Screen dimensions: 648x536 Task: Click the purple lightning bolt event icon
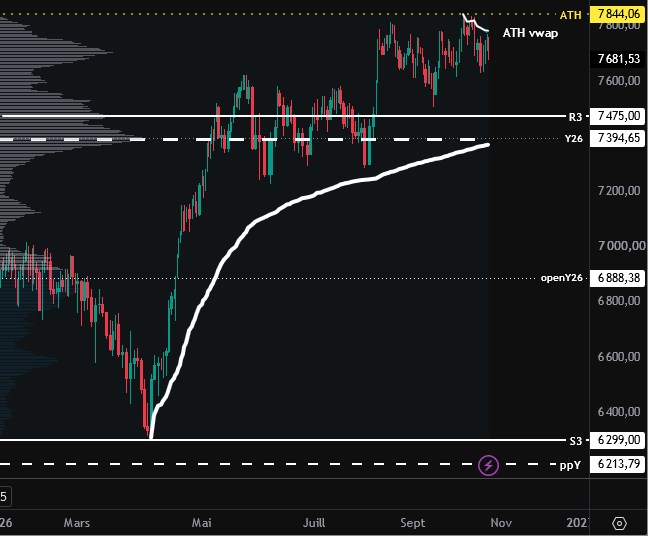488,465
